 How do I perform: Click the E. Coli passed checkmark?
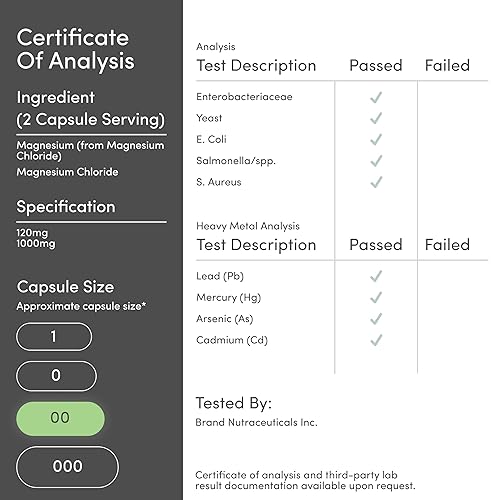click(376, 140)
